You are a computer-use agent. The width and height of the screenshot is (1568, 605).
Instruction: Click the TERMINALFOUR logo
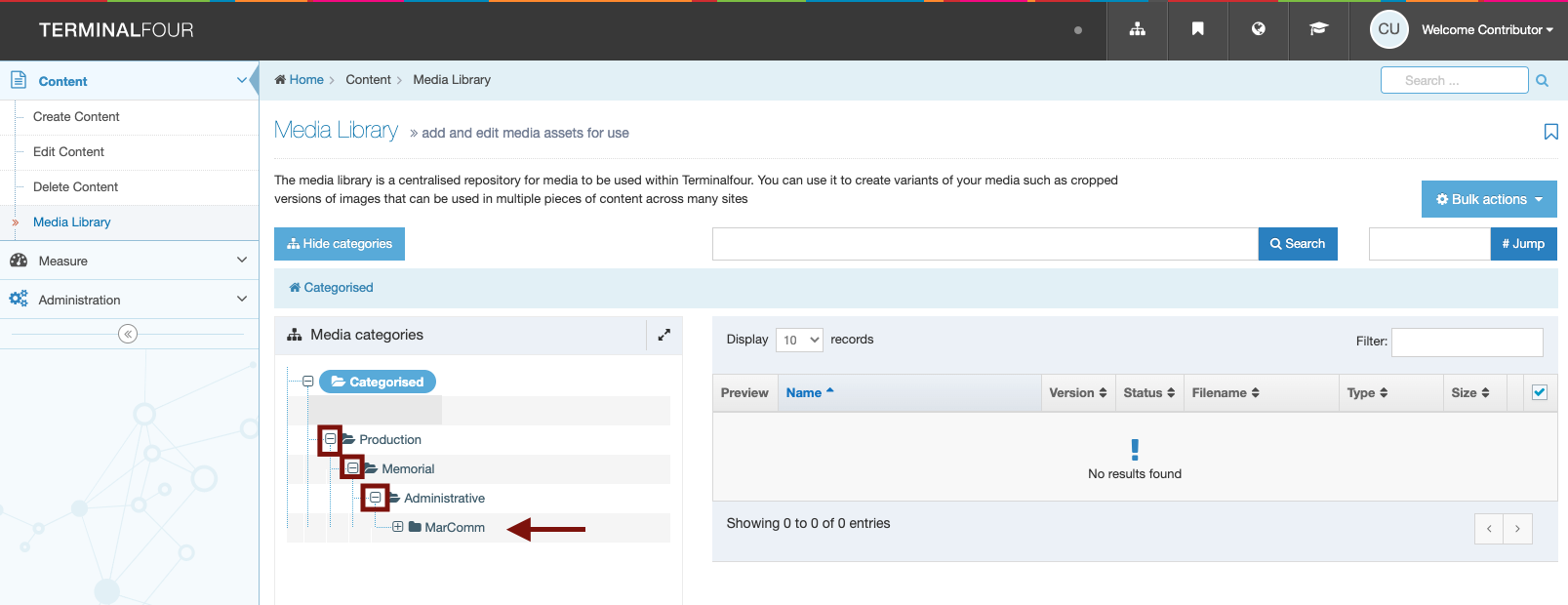[x=116, y=30]
